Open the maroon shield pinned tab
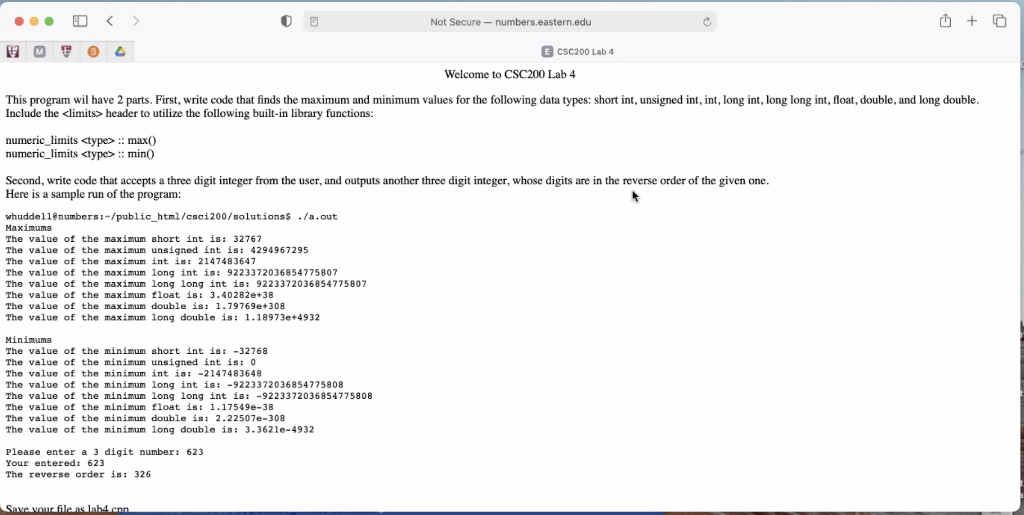Screen dimensions: 1024x515 (66, 52)
